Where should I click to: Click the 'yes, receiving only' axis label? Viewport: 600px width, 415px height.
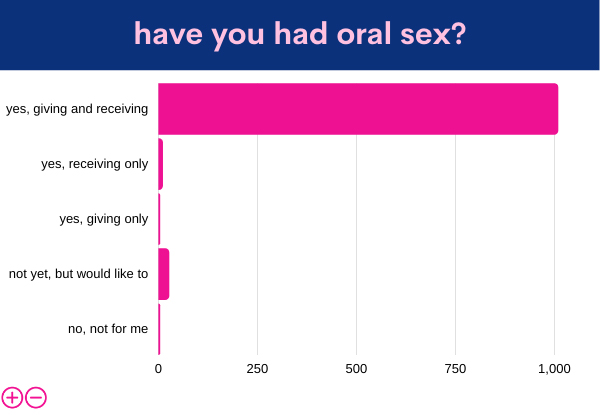point(94,164)
